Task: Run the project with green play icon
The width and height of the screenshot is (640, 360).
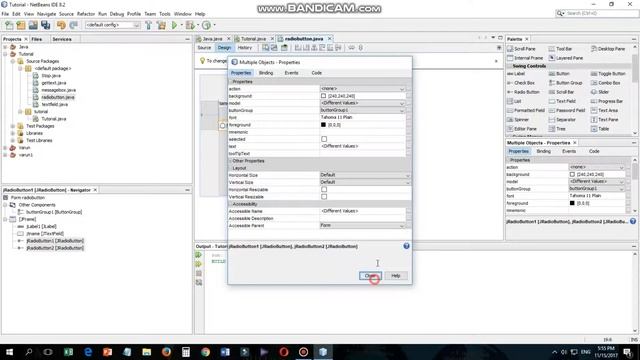Action: coord(174,25)
